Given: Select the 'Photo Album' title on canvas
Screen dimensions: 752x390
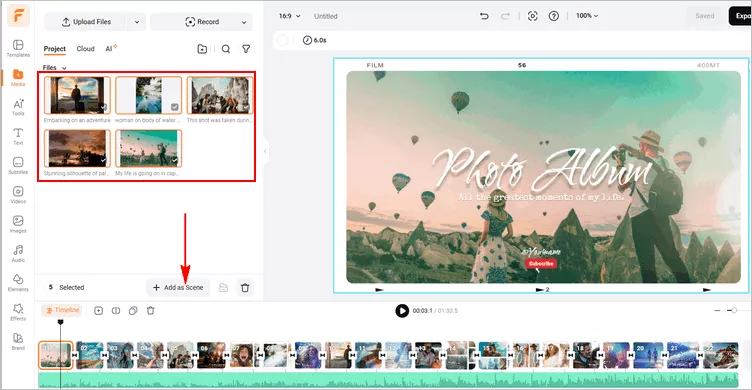Looking at the screenshot, I should point(542,169).
